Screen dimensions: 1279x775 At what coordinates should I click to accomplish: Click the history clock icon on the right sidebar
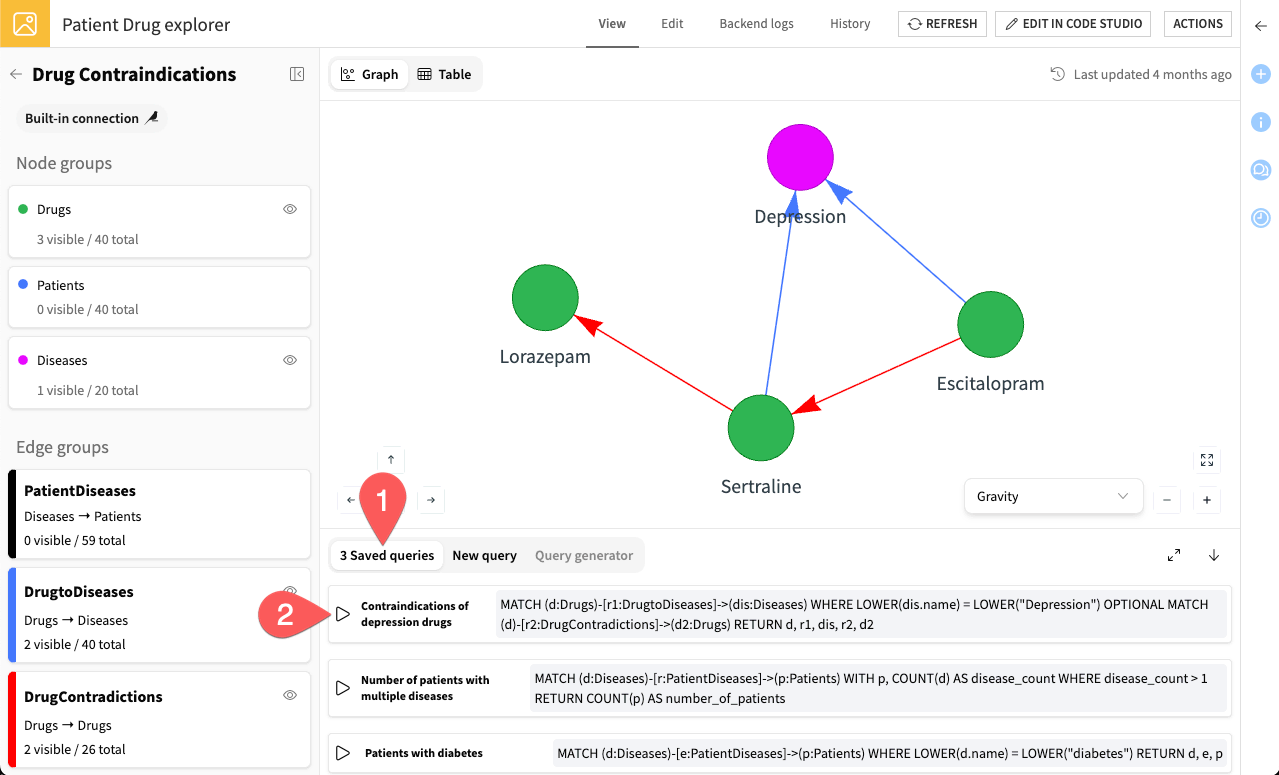click(x=1260, y=217)
